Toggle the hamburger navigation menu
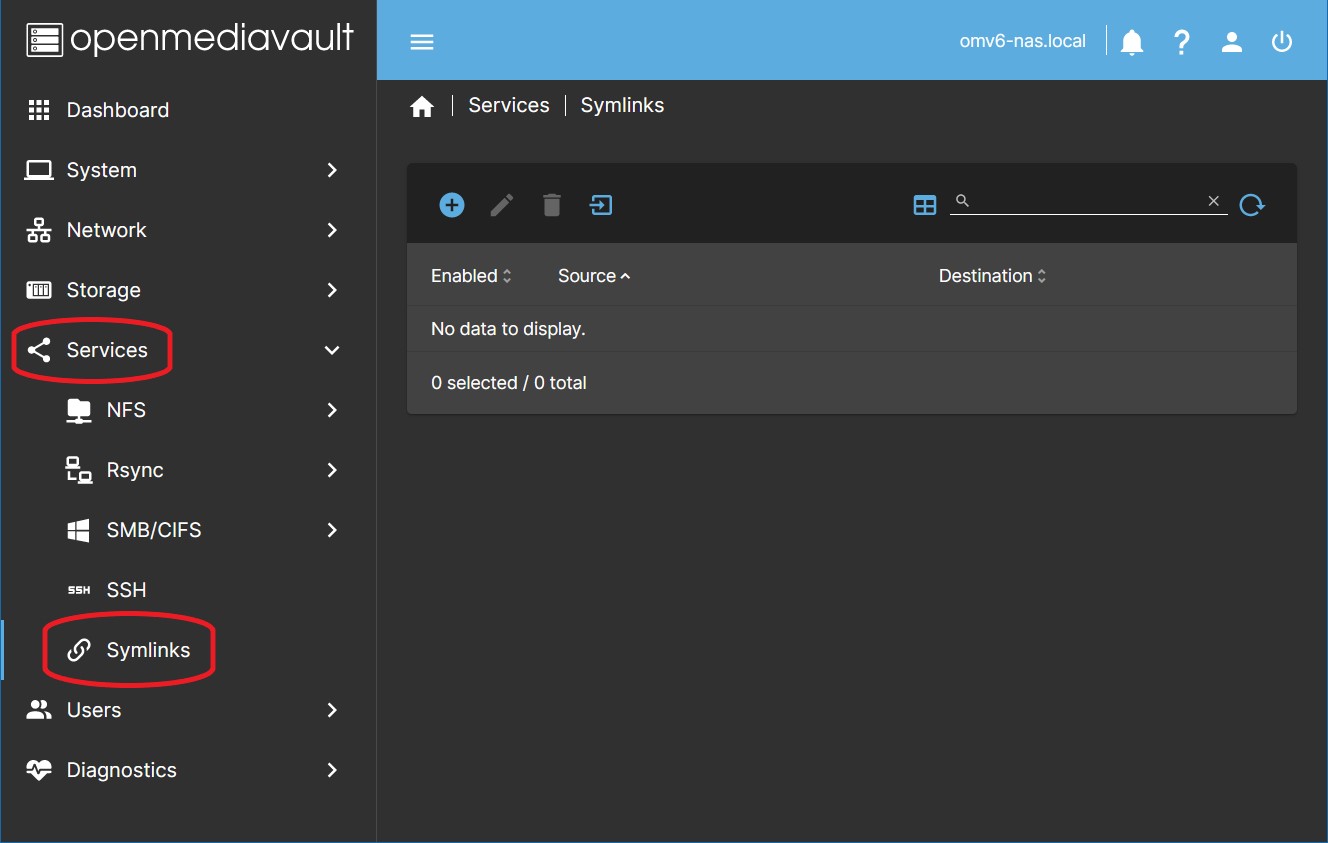Screen dimensions: 1328x843 click(422, 42)
